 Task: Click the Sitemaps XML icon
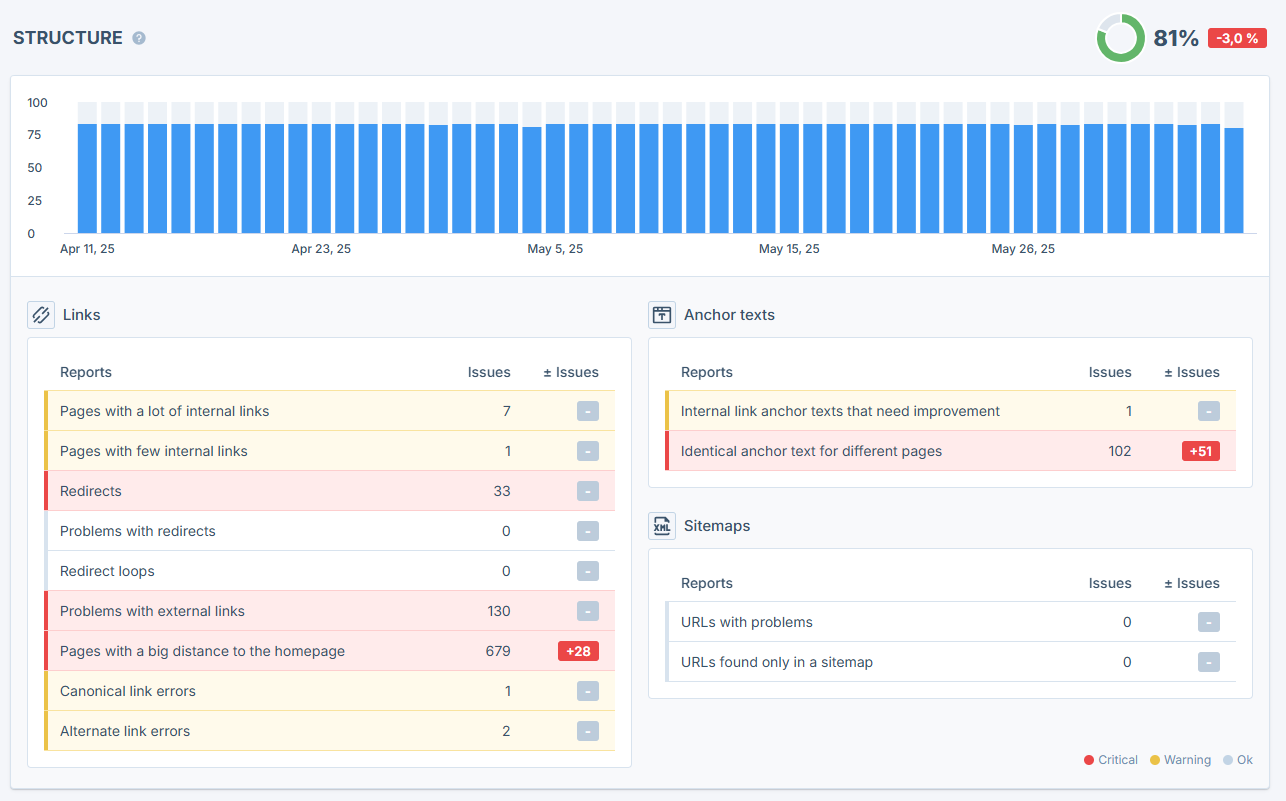tap(662, 526)
